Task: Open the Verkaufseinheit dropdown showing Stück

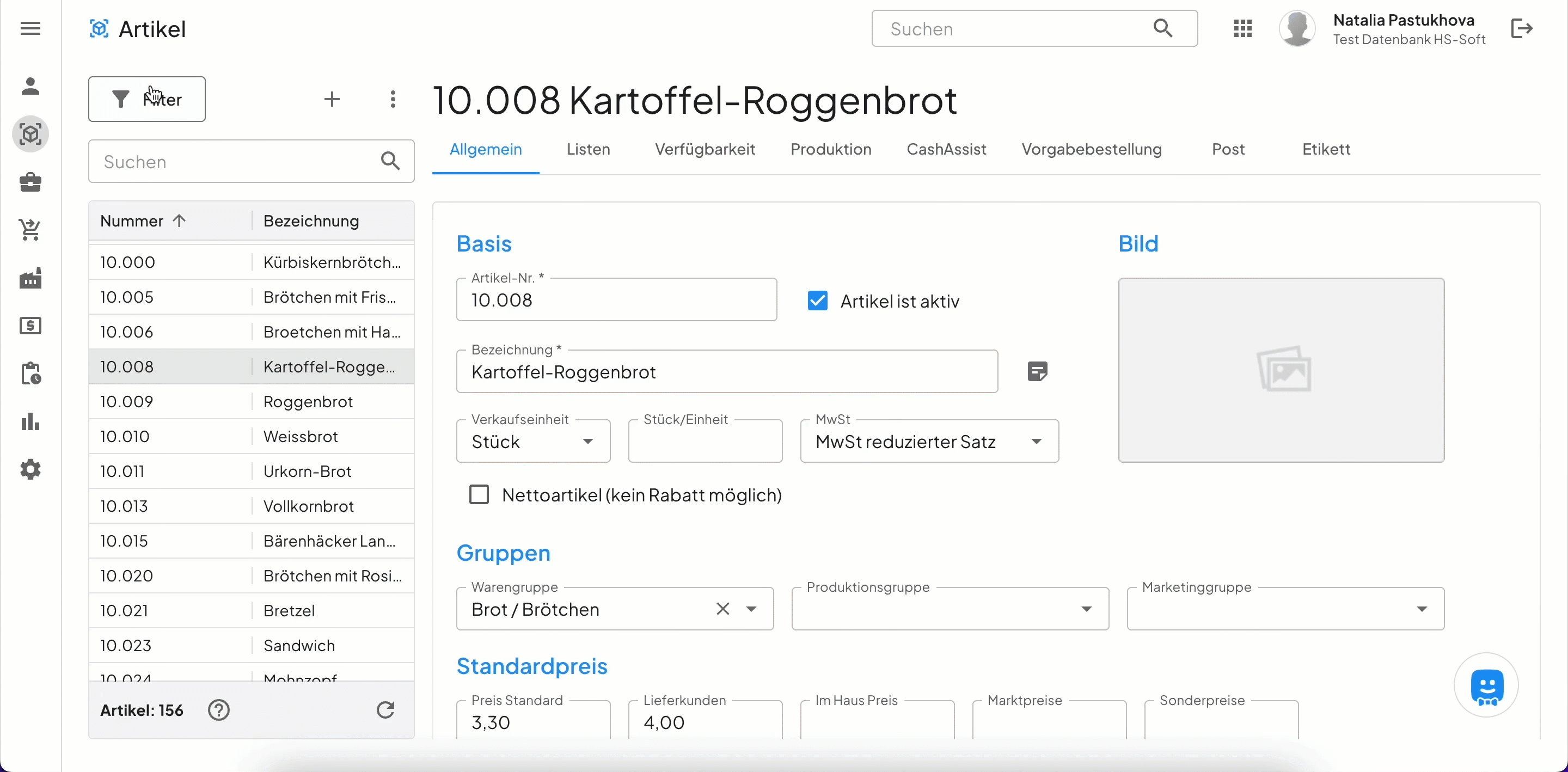Action: [x=587, y=442]
